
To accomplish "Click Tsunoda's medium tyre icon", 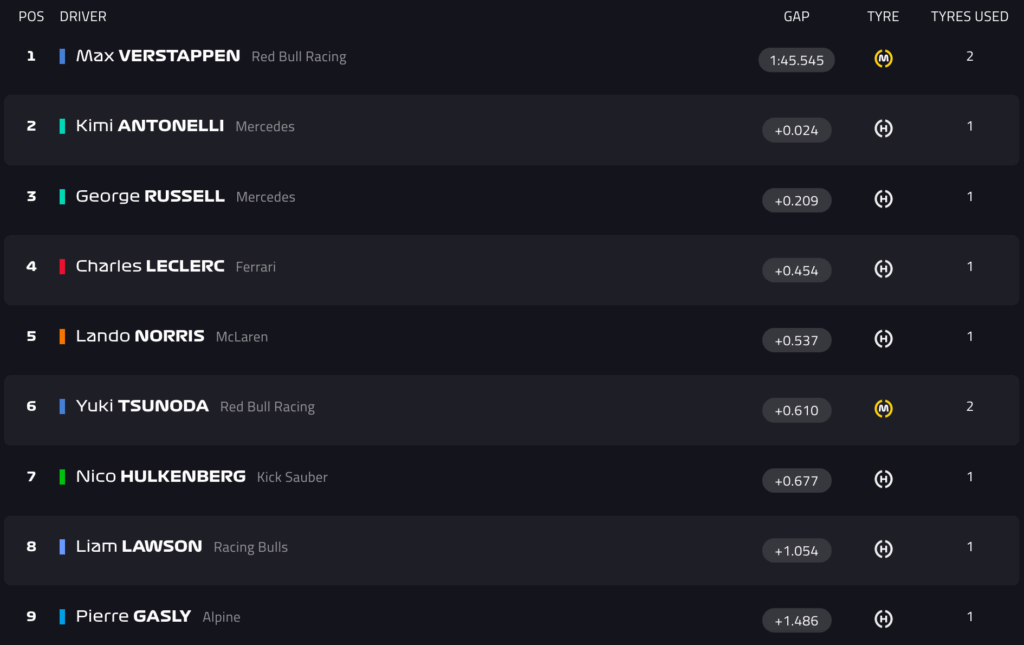I will [883, 409].
